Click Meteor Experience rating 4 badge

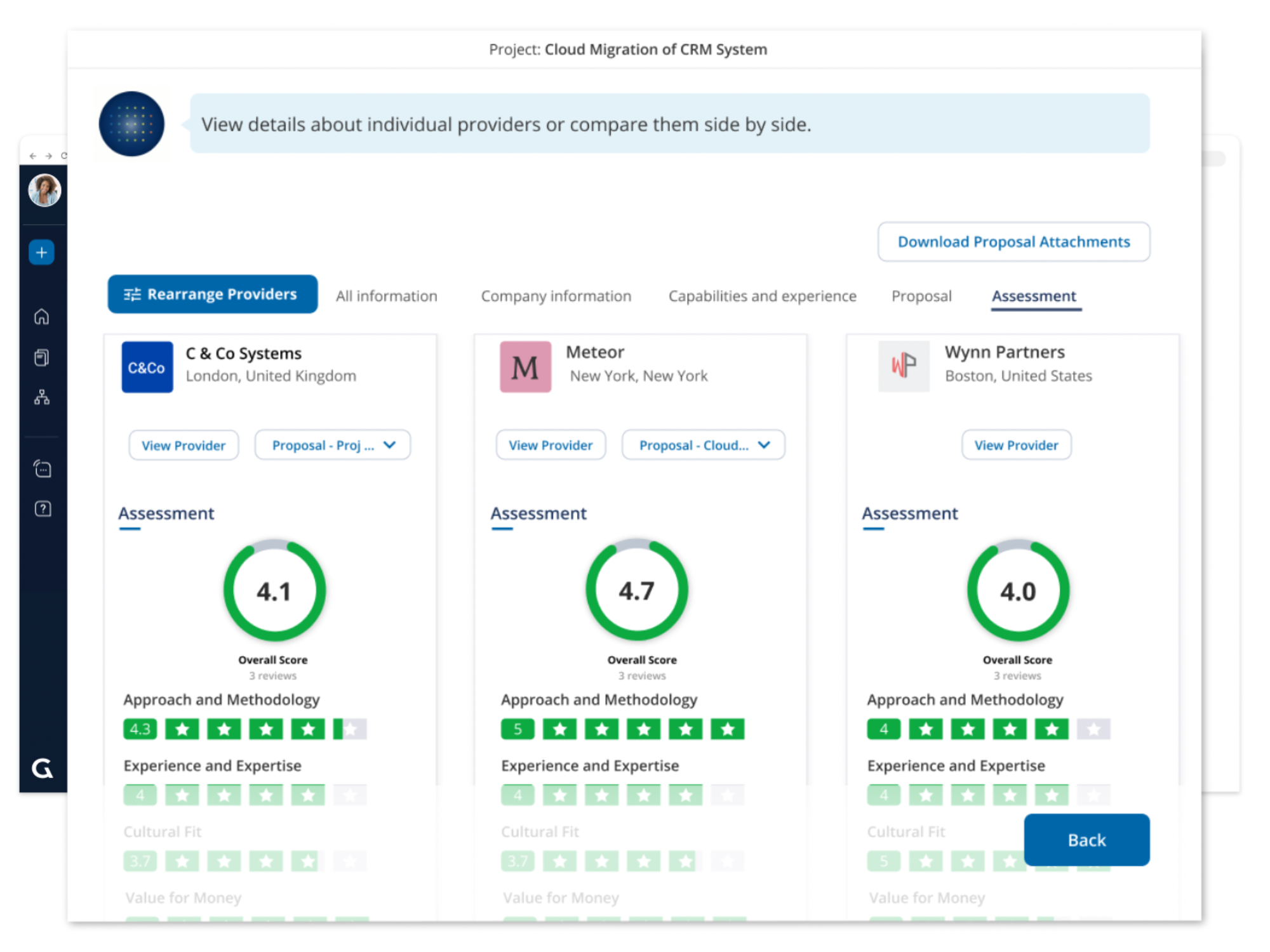click(518, 795)
